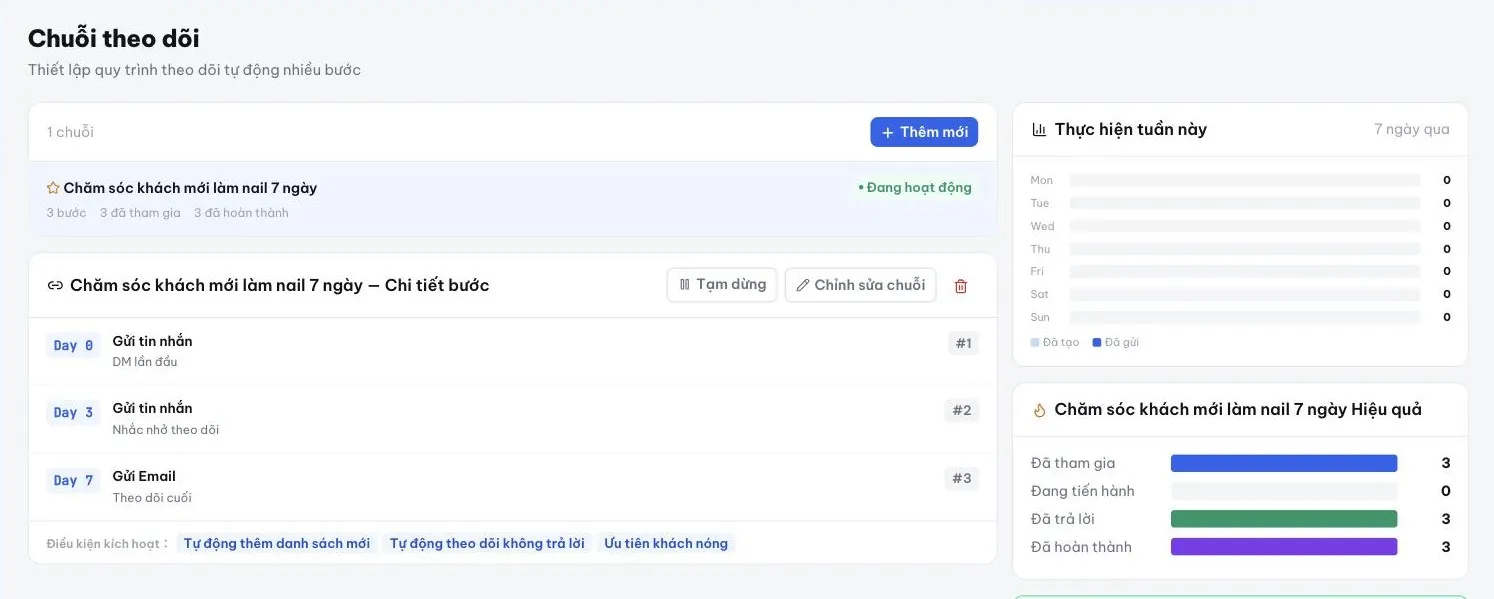Click the 3 đã hoàn thành sequence stat
The height and width of the screenshot is (599, 1494).
pos(241,213)
